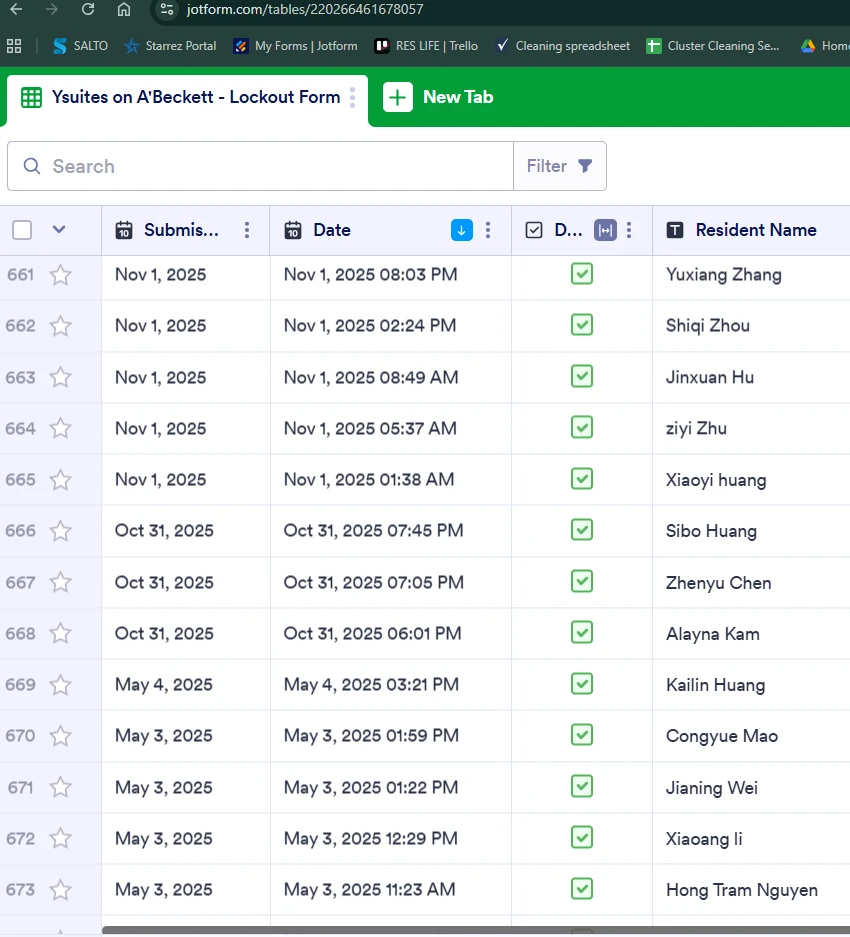Open the SALTO bookmark
This screenshot has width=850, height=937.
tap(81, 46)
